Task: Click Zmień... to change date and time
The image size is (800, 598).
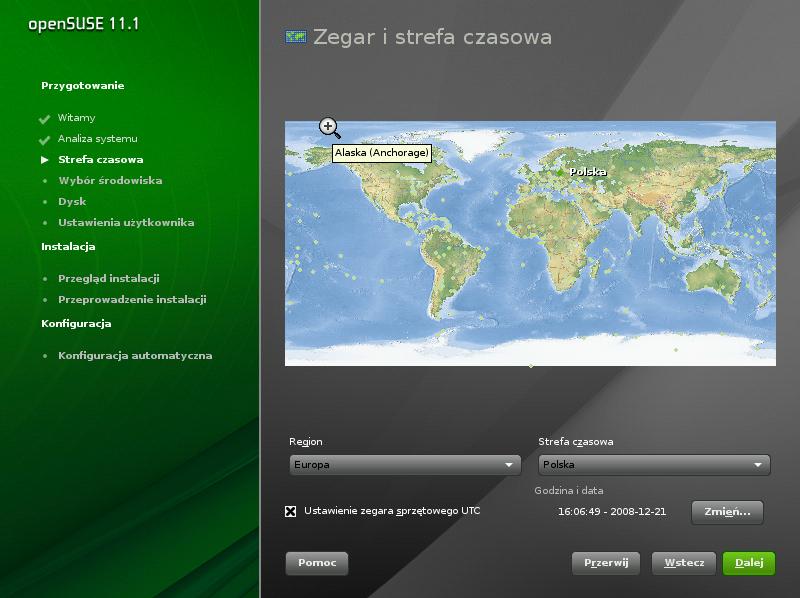Action: click(x=727, y=512)
